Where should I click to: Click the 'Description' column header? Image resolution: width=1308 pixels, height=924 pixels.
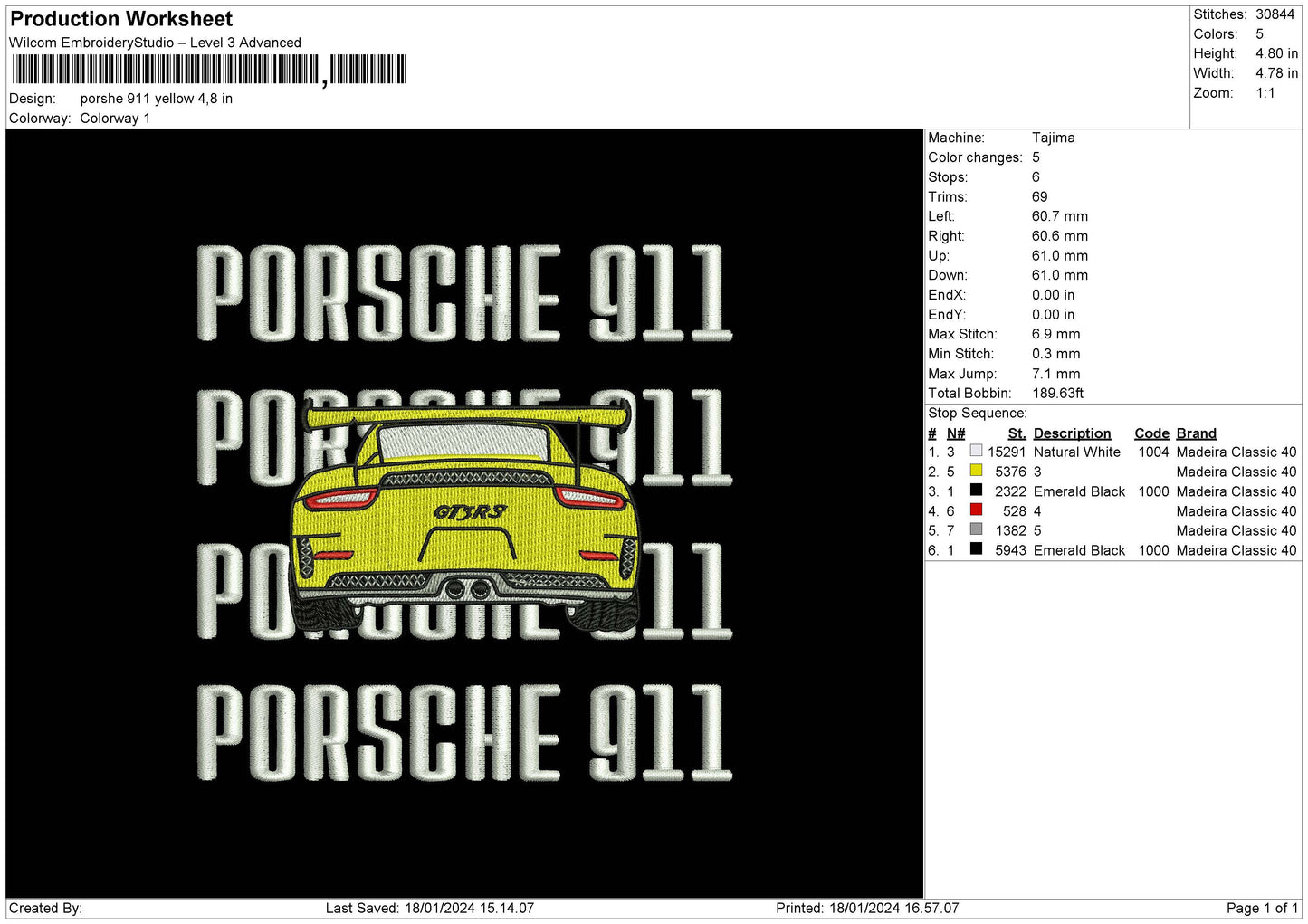tap(1072, 433)
